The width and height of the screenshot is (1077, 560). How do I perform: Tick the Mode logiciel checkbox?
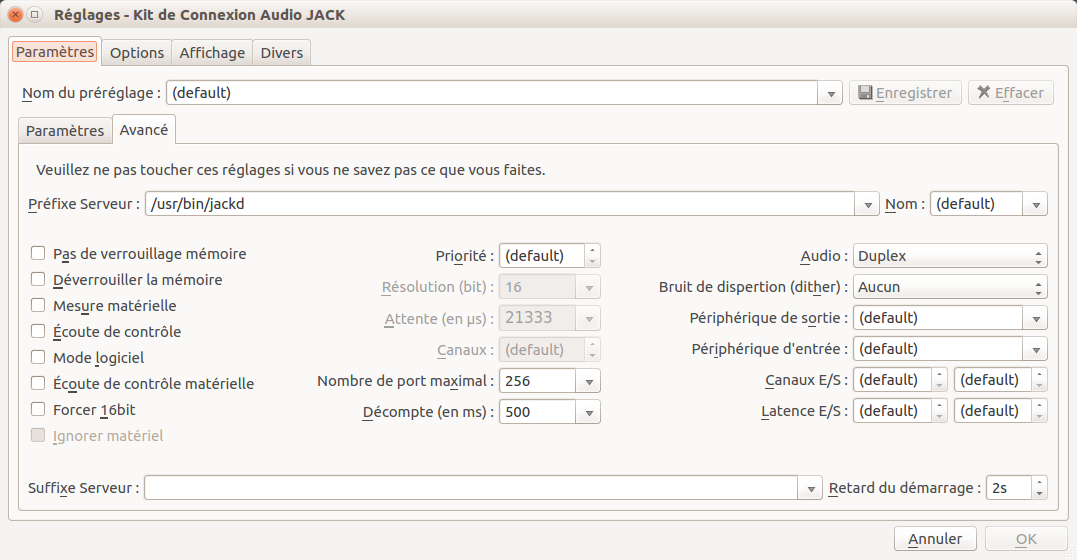coord(38,358)
